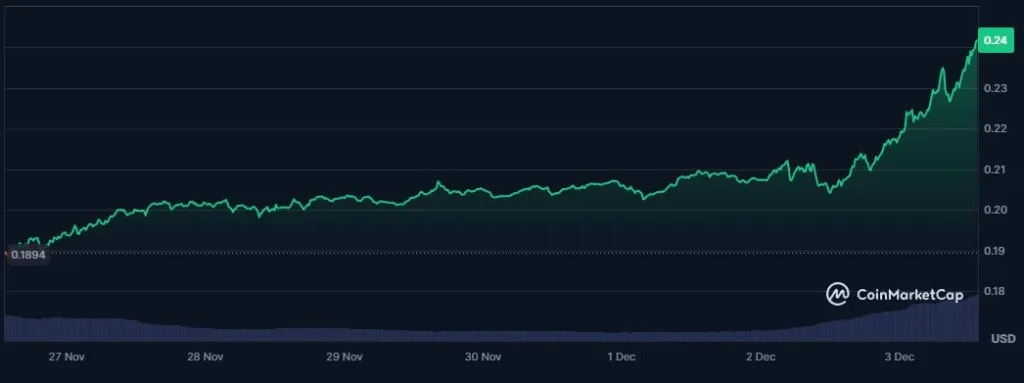Click the 0.23 price axis label
The height and width of the screenshot is (383, 1024).
click(x=995, y=88)
